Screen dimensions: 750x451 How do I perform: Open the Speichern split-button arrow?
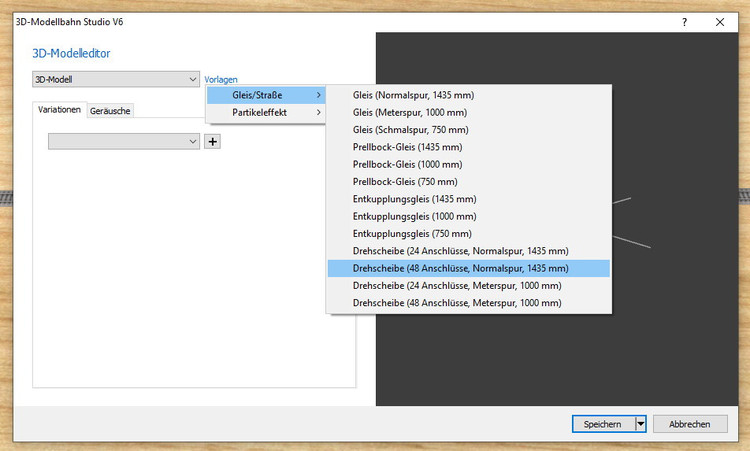pyautogui.click(x=640, y=424)
